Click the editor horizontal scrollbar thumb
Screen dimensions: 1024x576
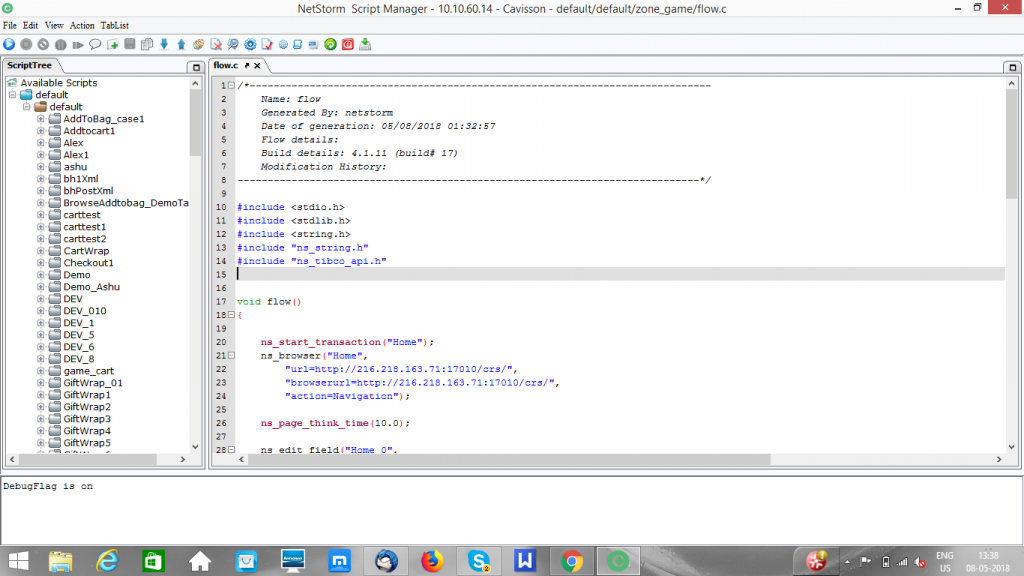click(x=509, y=459)
